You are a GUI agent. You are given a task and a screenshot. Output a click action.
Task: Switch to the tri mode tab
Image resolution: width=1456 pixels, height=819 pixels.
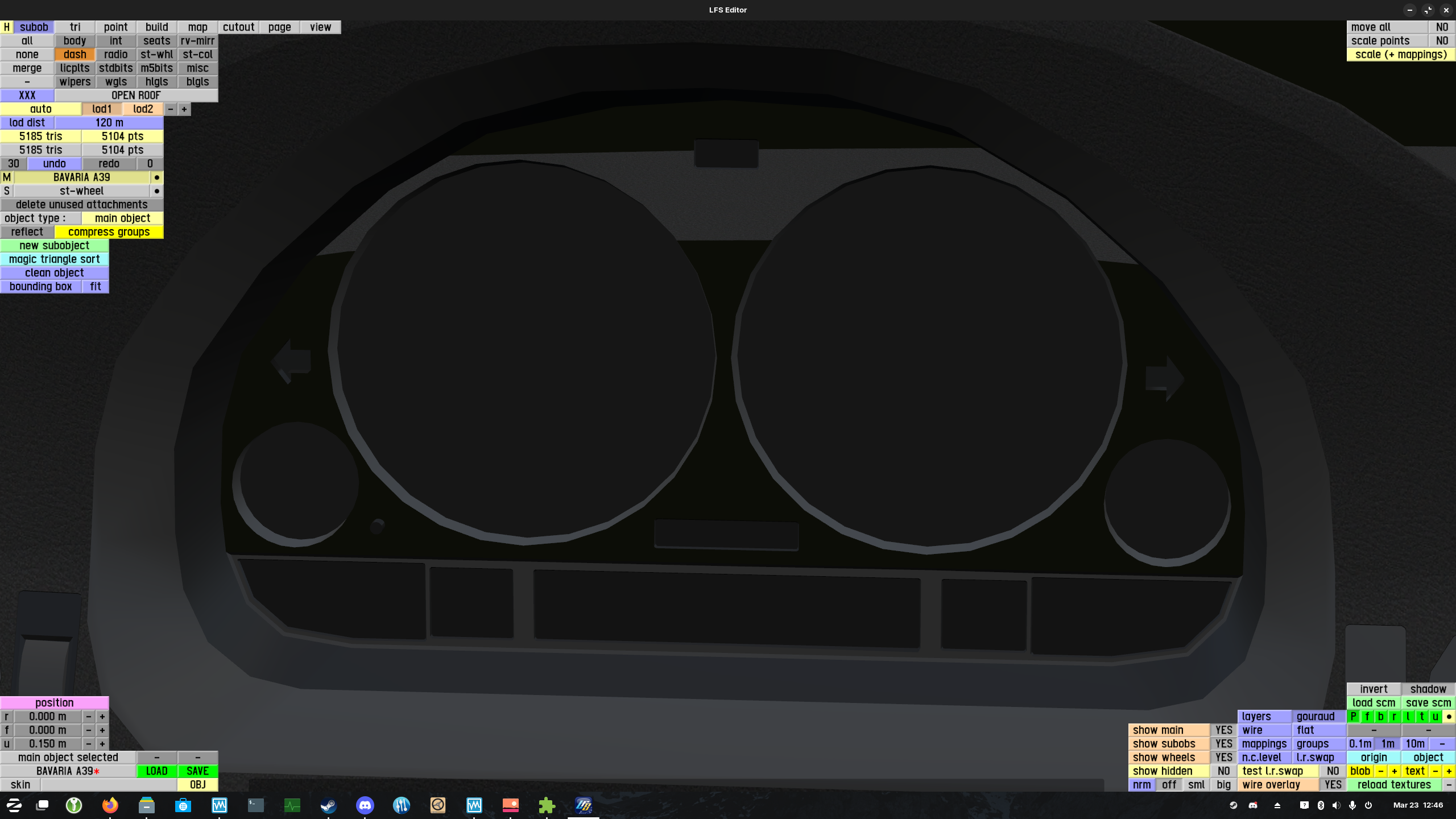coord(75,27)
